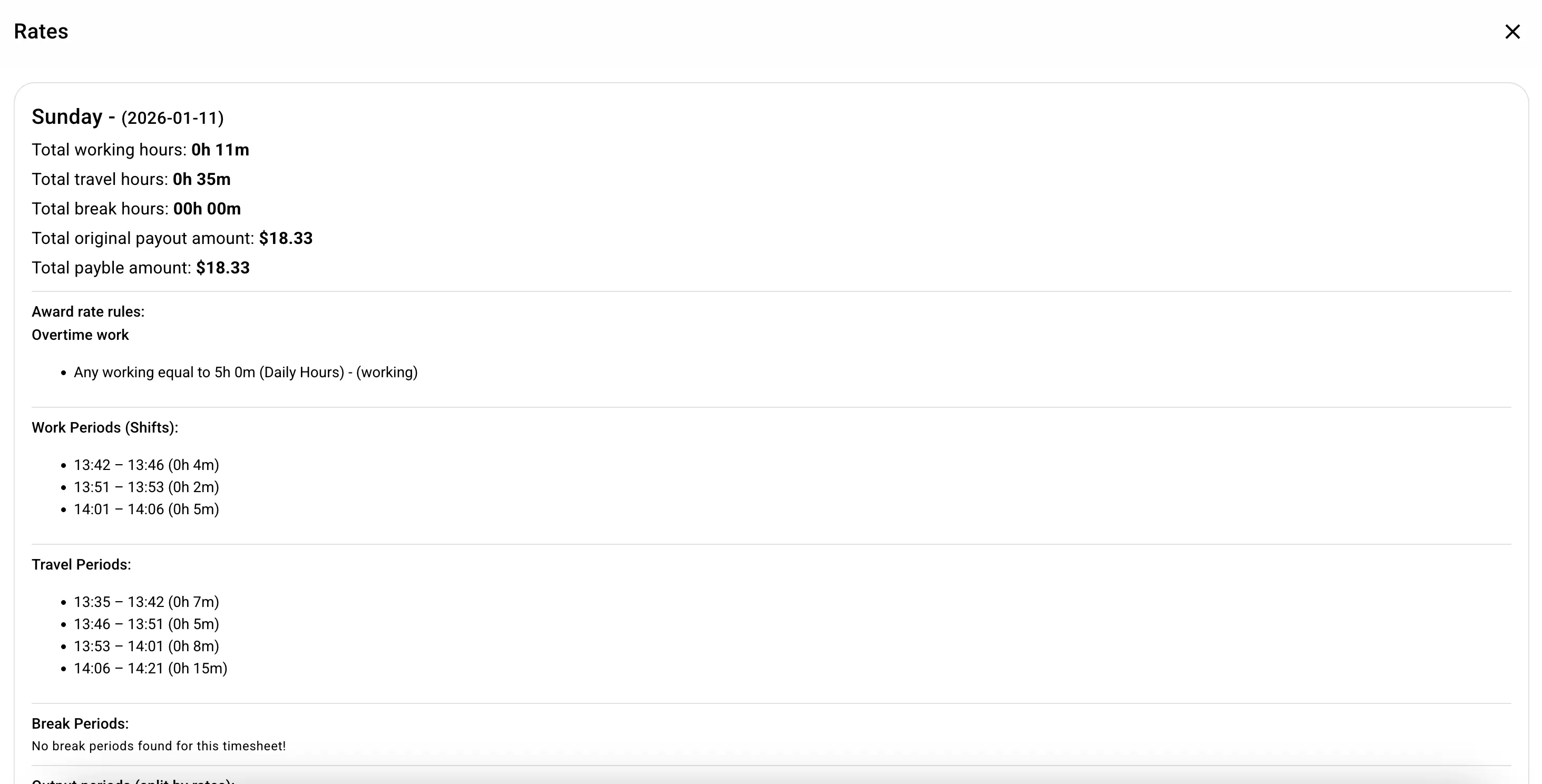Select the 14:06 – 14:21 travel period
This screenshot has width=1542, height=784.
pyautogui.click(x=150, y=669)
